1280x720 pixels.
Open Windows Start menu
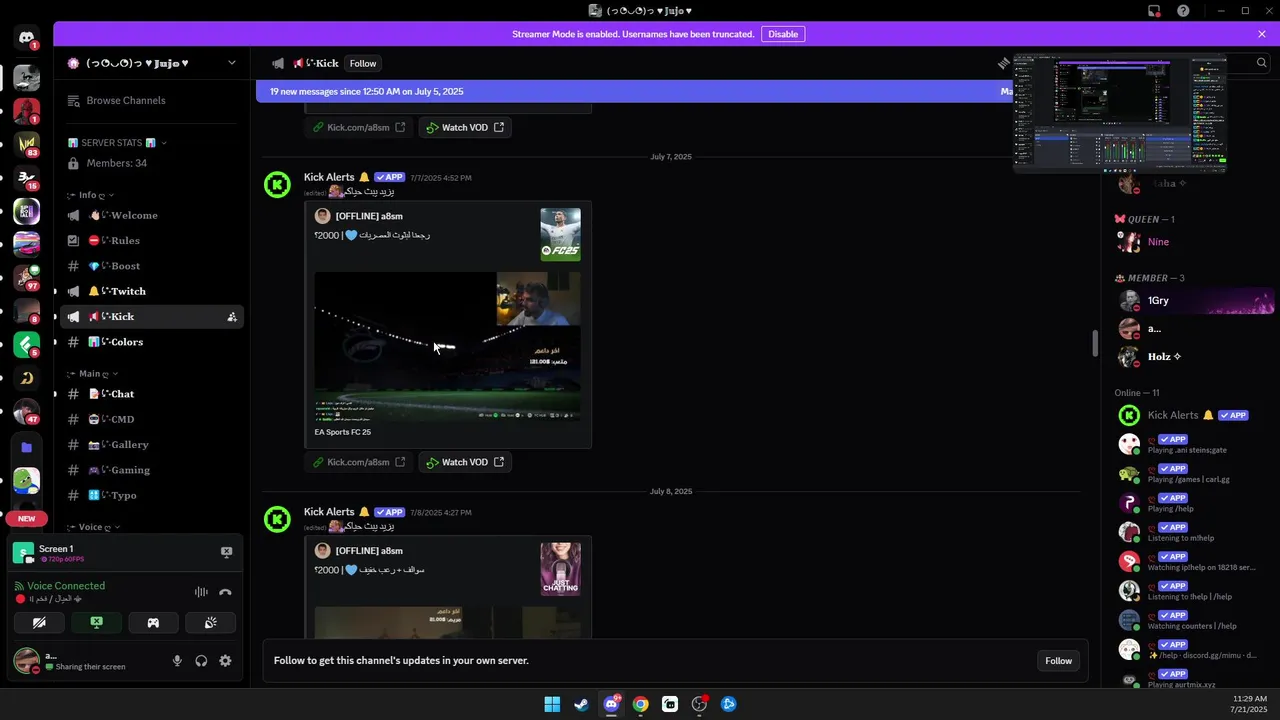click(x=552, y=704)
